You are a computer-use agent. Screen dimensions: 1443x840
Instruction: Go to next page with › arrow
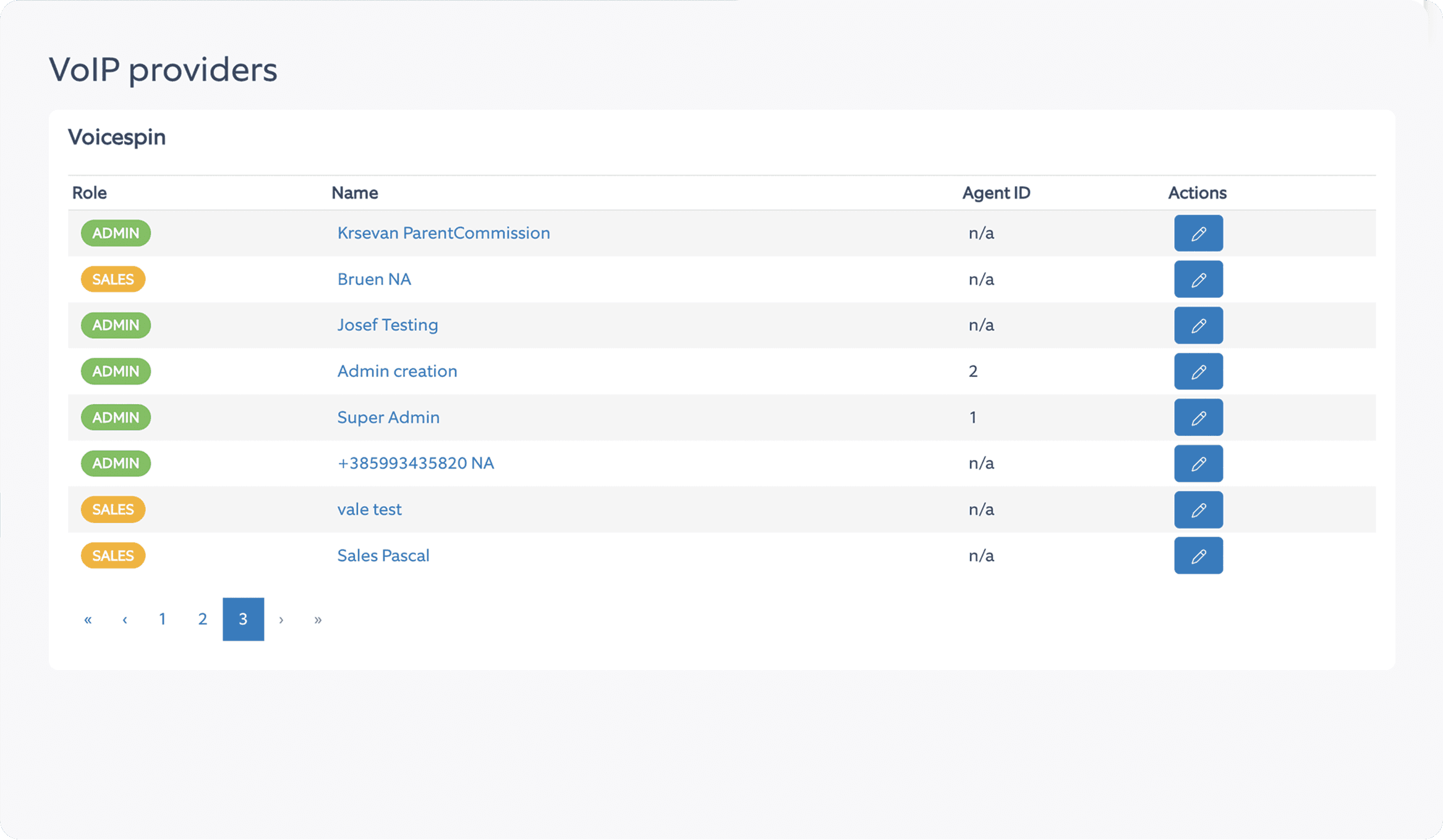tap(281, 619)
